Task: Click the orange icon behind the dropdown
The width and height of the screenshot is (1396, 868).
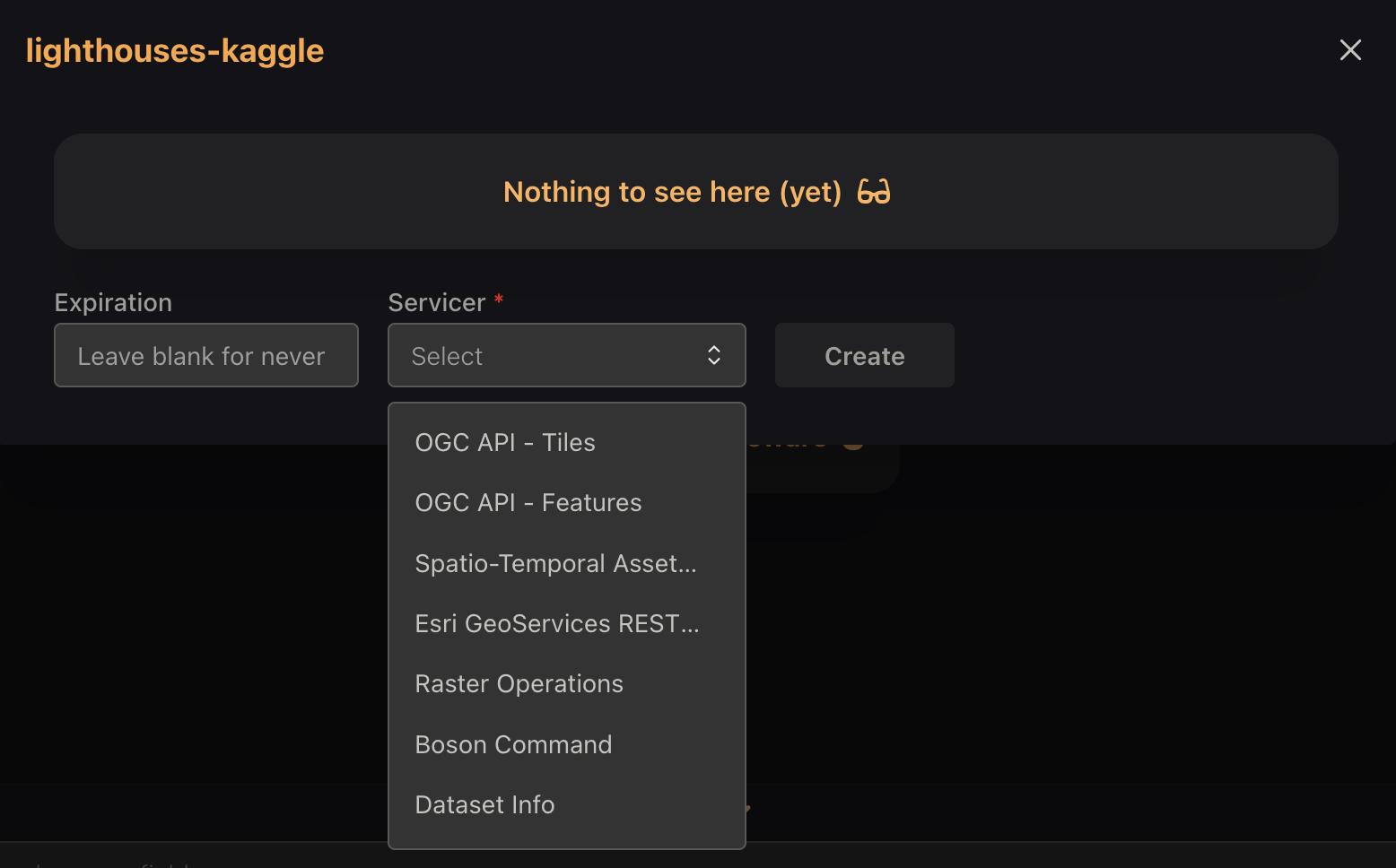Action: point(853,443)
